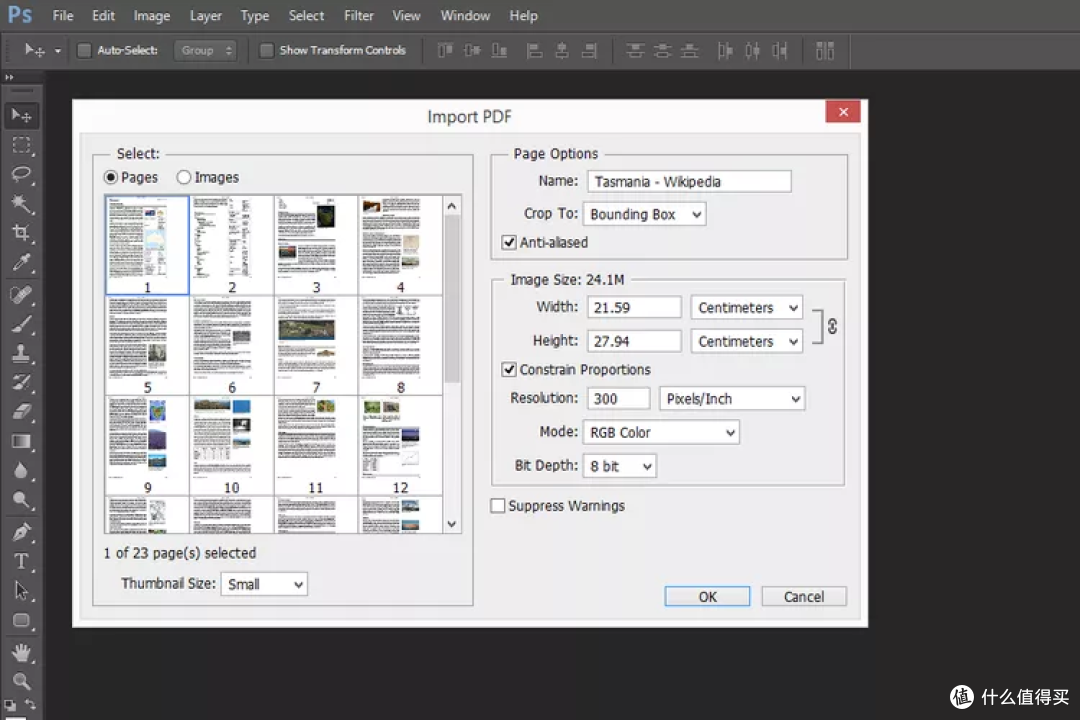Select the Horizontal Type tool
The width and height of the screenshot is (1080, 720).
click(21, 562)
